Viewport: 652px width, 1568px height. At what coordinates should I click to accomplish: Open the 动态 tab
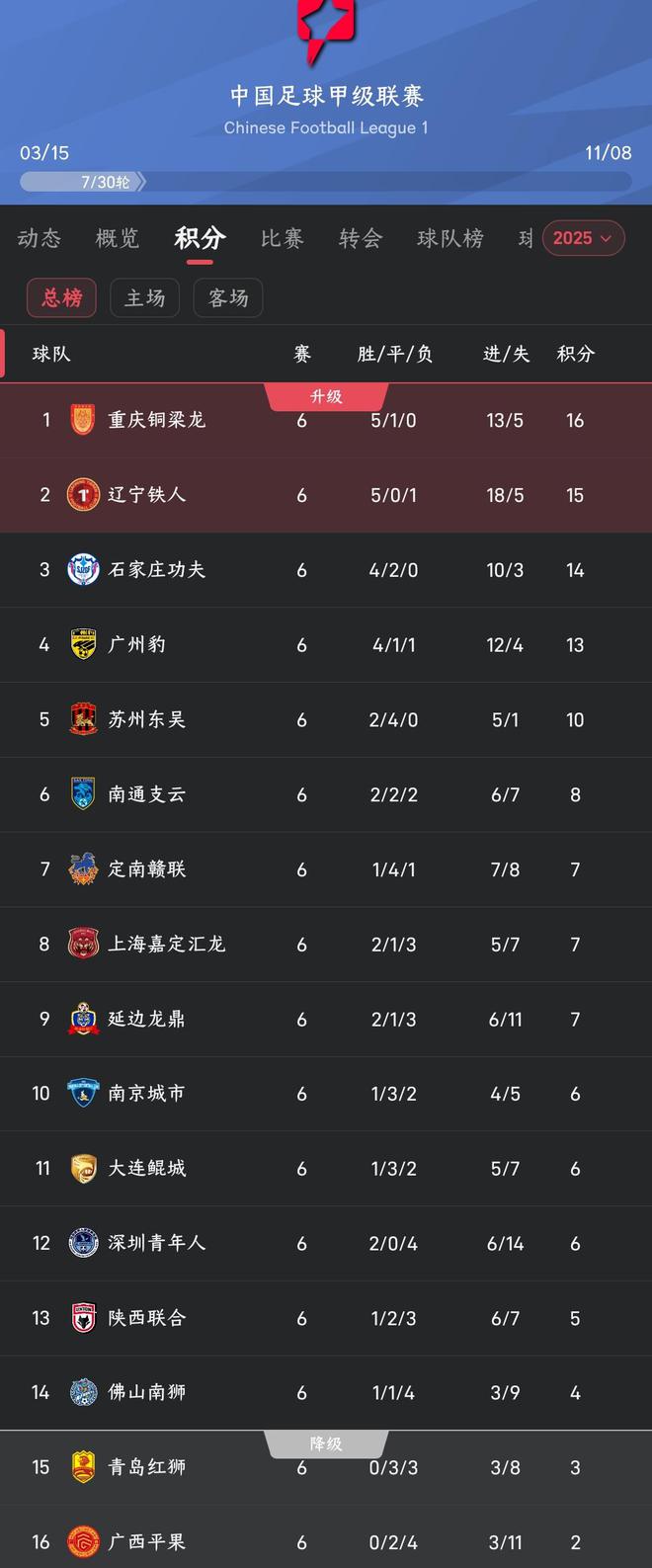coord(40,238)
